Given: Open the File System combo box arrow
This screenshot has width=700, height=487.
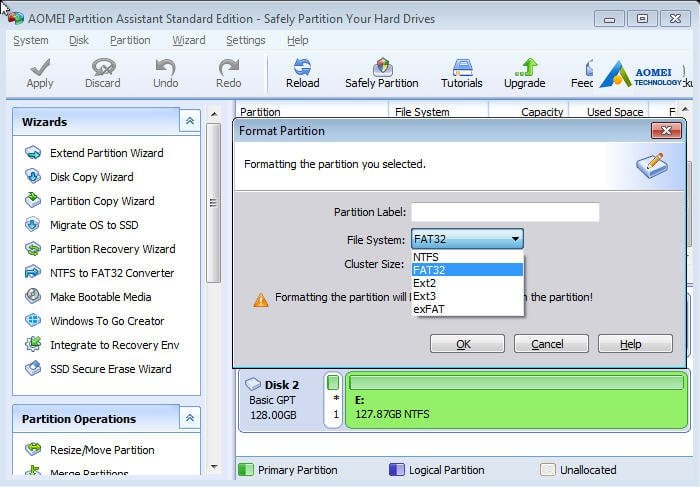Looking at the screenshot, I should point(515,239).
